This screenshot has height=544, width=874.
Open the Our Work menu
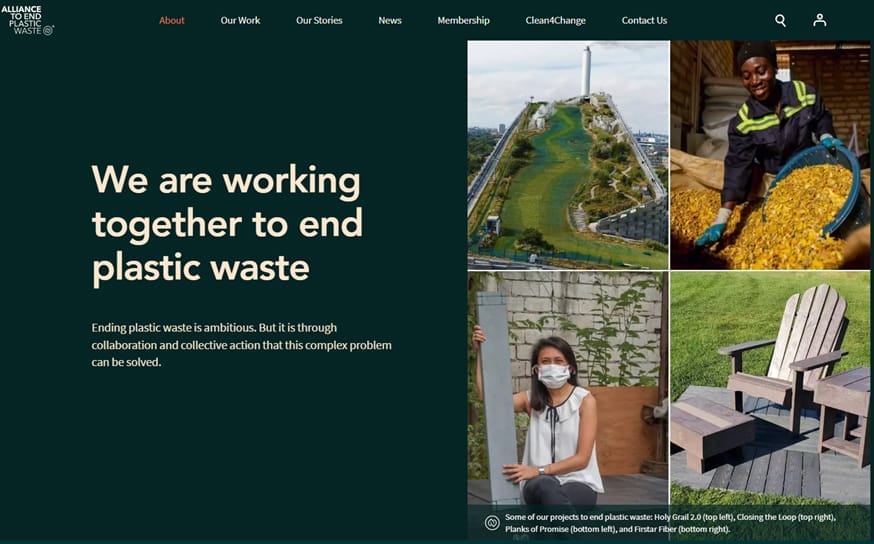pyautogui.click(x=240, y=21)
